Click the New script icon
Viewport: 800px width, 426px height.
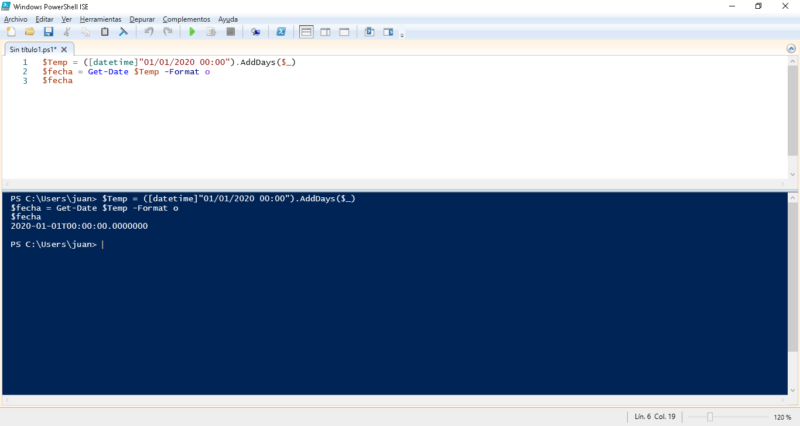coord(11,32)
